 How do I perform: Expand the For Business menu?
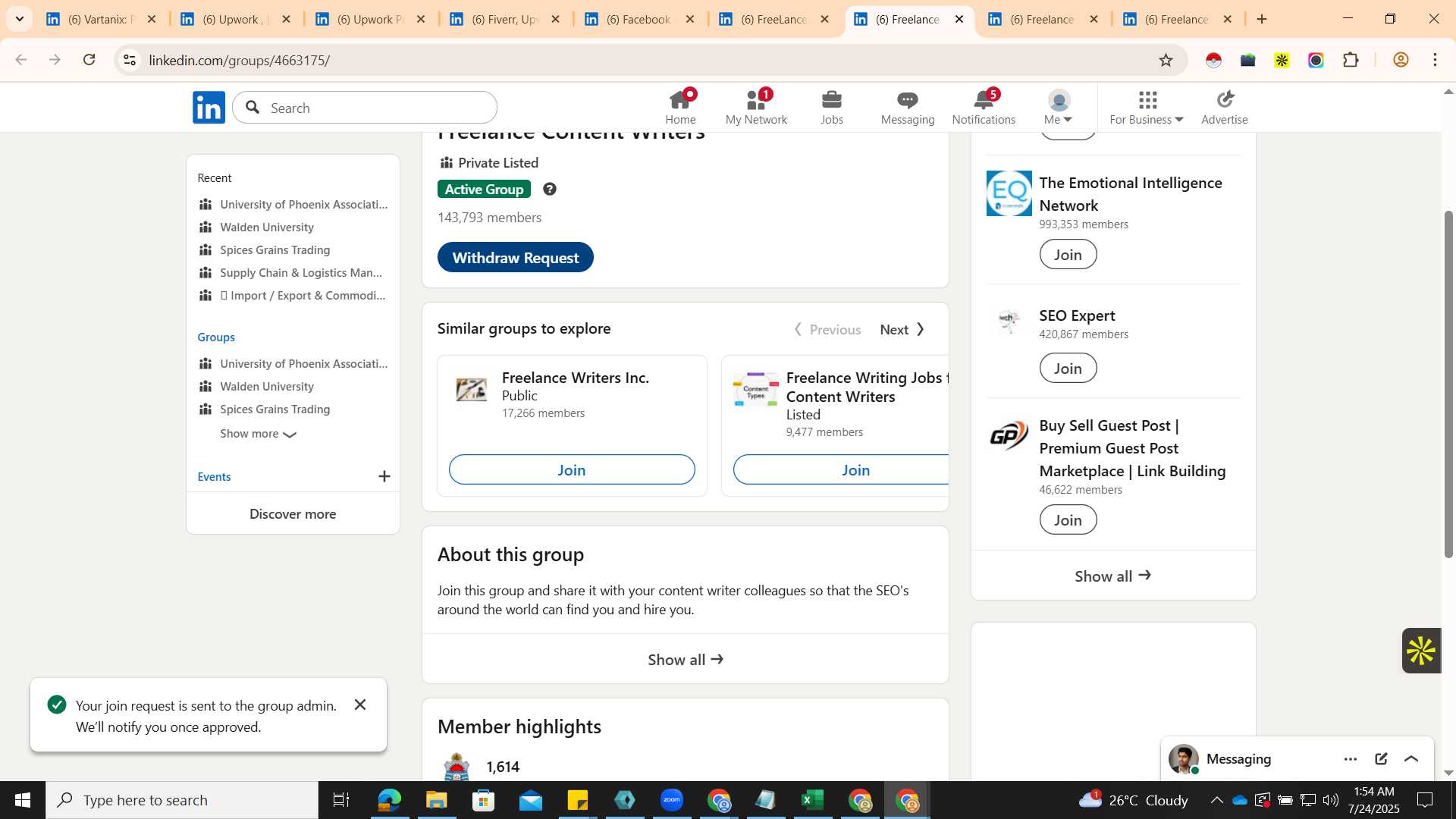pos(1147,107)
